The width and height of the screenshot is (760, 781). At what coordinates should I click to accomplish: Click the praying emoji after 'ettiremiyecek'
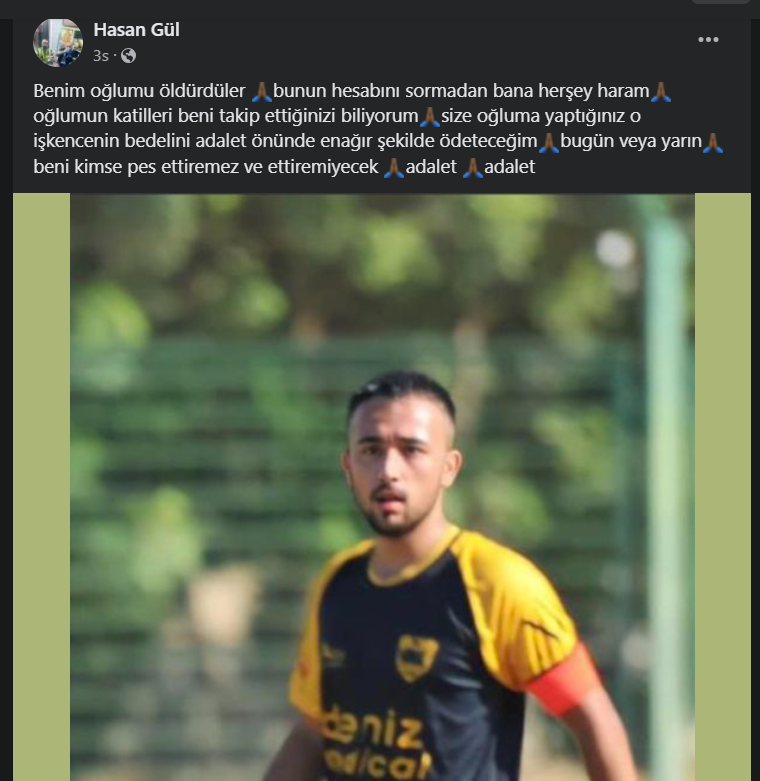tap(393, 168)
